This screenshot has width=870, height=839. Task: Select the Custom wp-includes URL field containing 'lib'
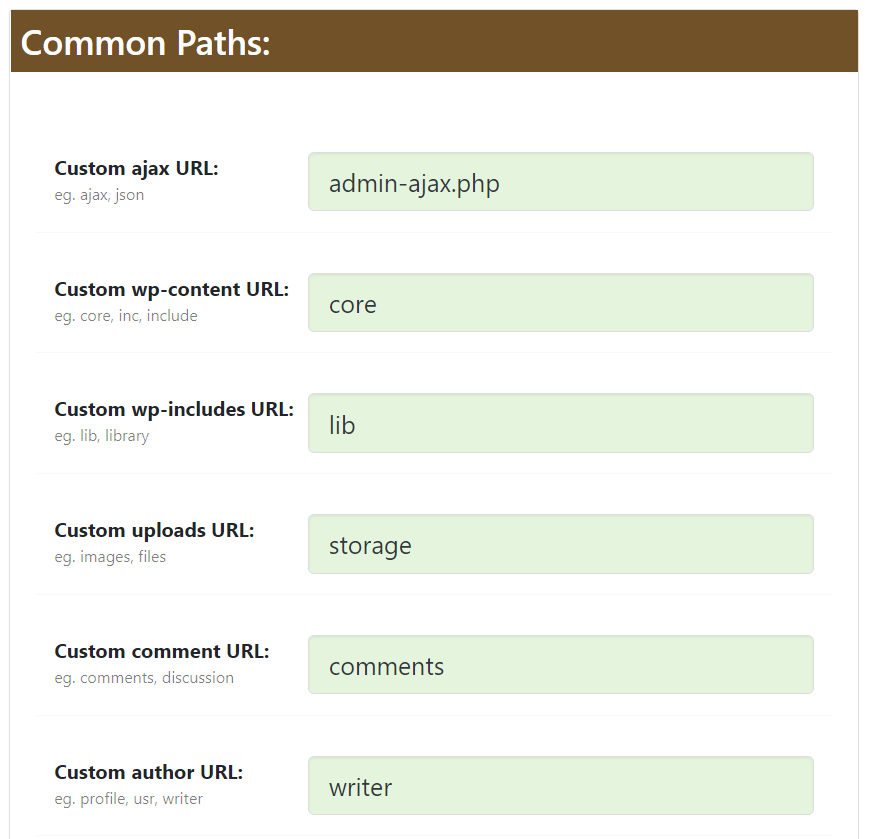(x=560, y=423)
